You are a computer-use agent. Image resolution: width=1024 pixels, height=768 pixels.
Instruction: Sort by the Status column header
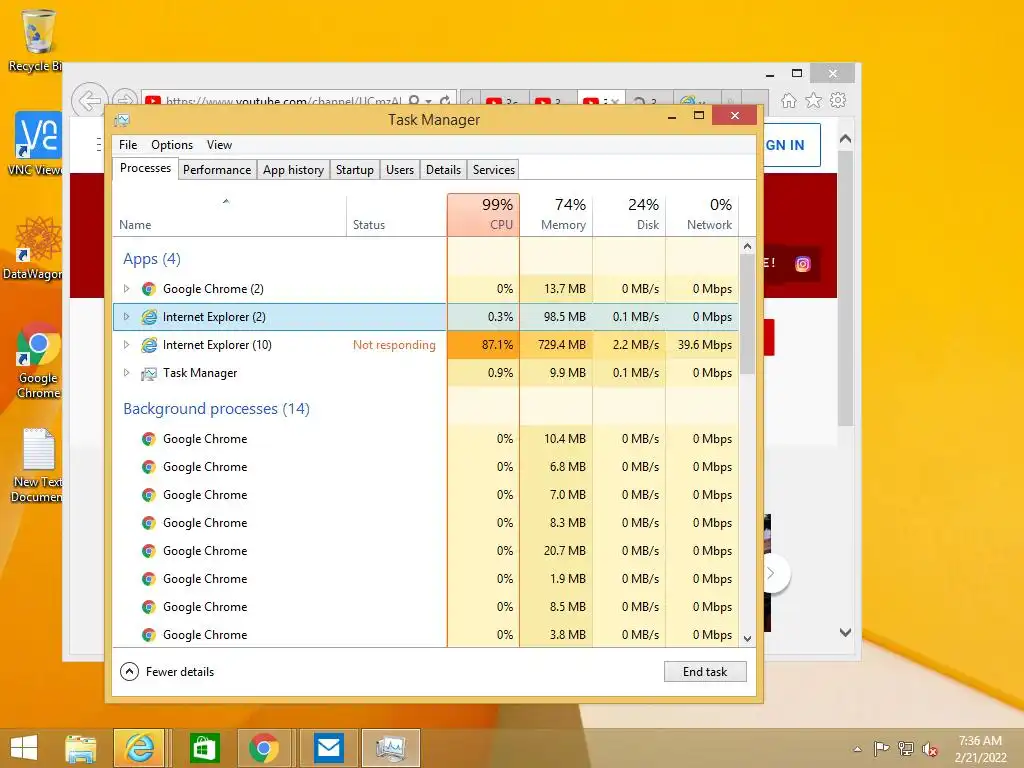[396, 214]
